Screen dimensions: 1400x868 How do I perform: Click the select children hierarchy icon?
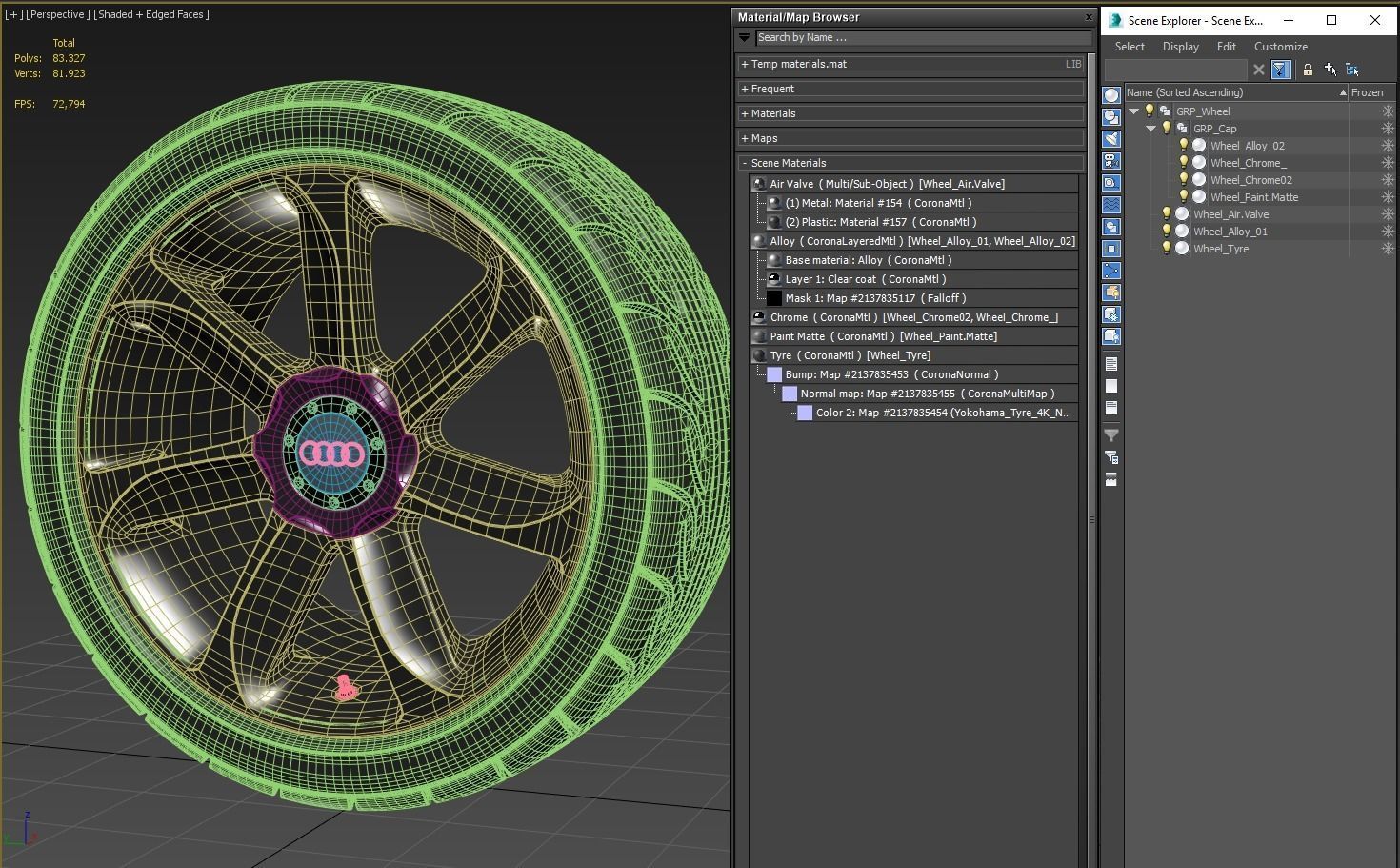pyautogui.click(x=1352, y=70)
